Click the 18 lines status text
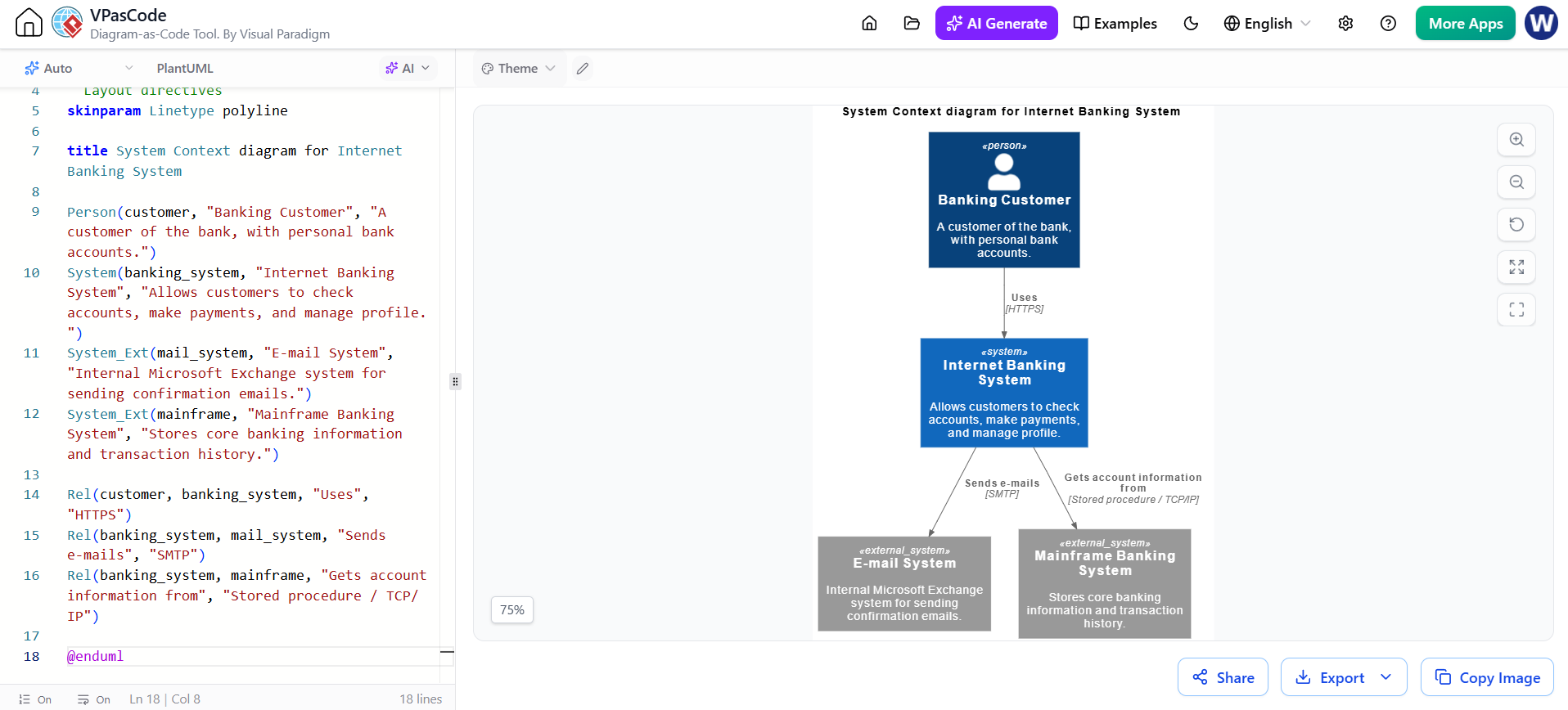This screenshot has height=710, width=1568. (421, 699)
